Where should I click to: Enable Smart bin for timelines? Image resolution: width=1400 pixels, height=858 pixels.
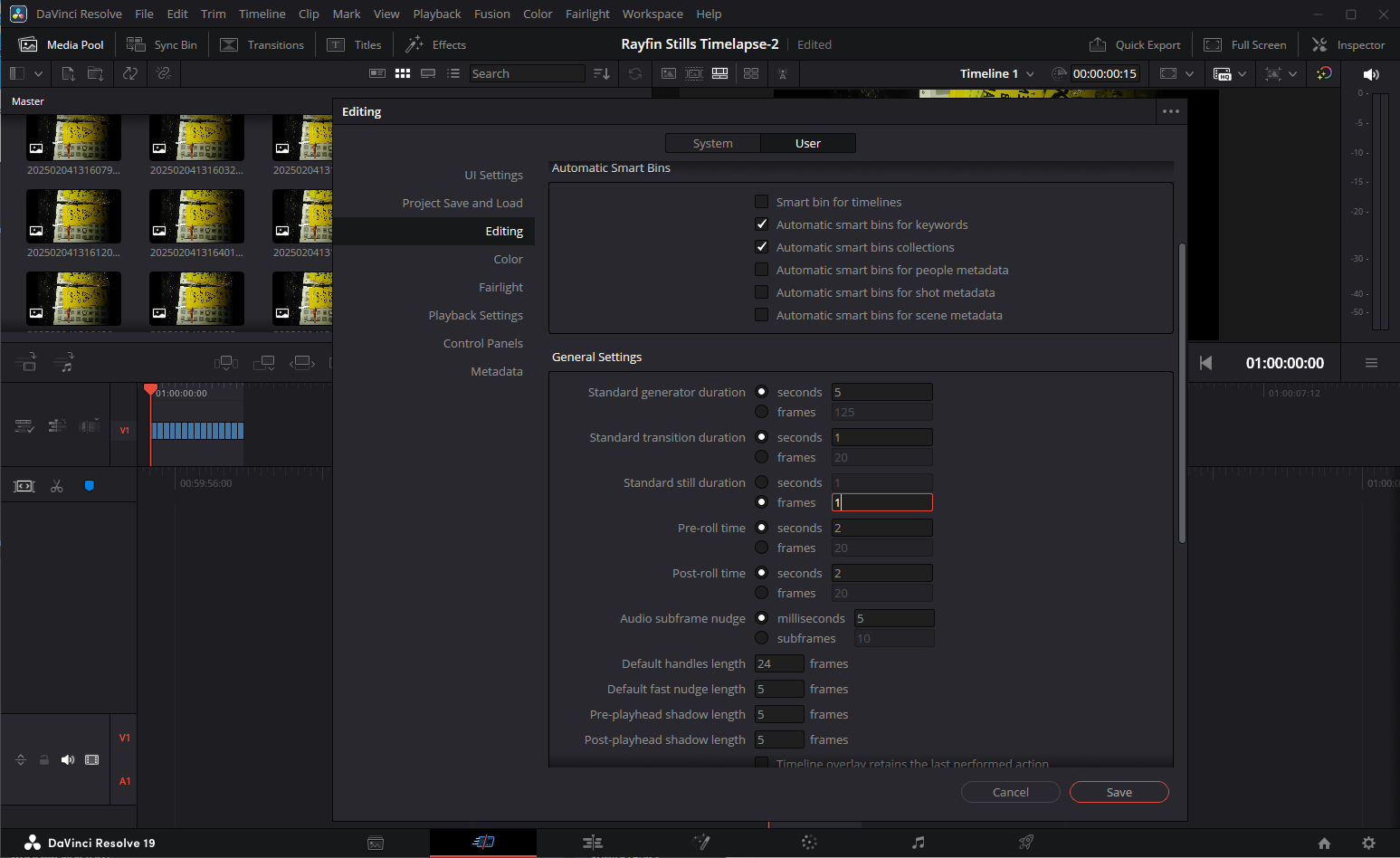(x=761, y=202)
